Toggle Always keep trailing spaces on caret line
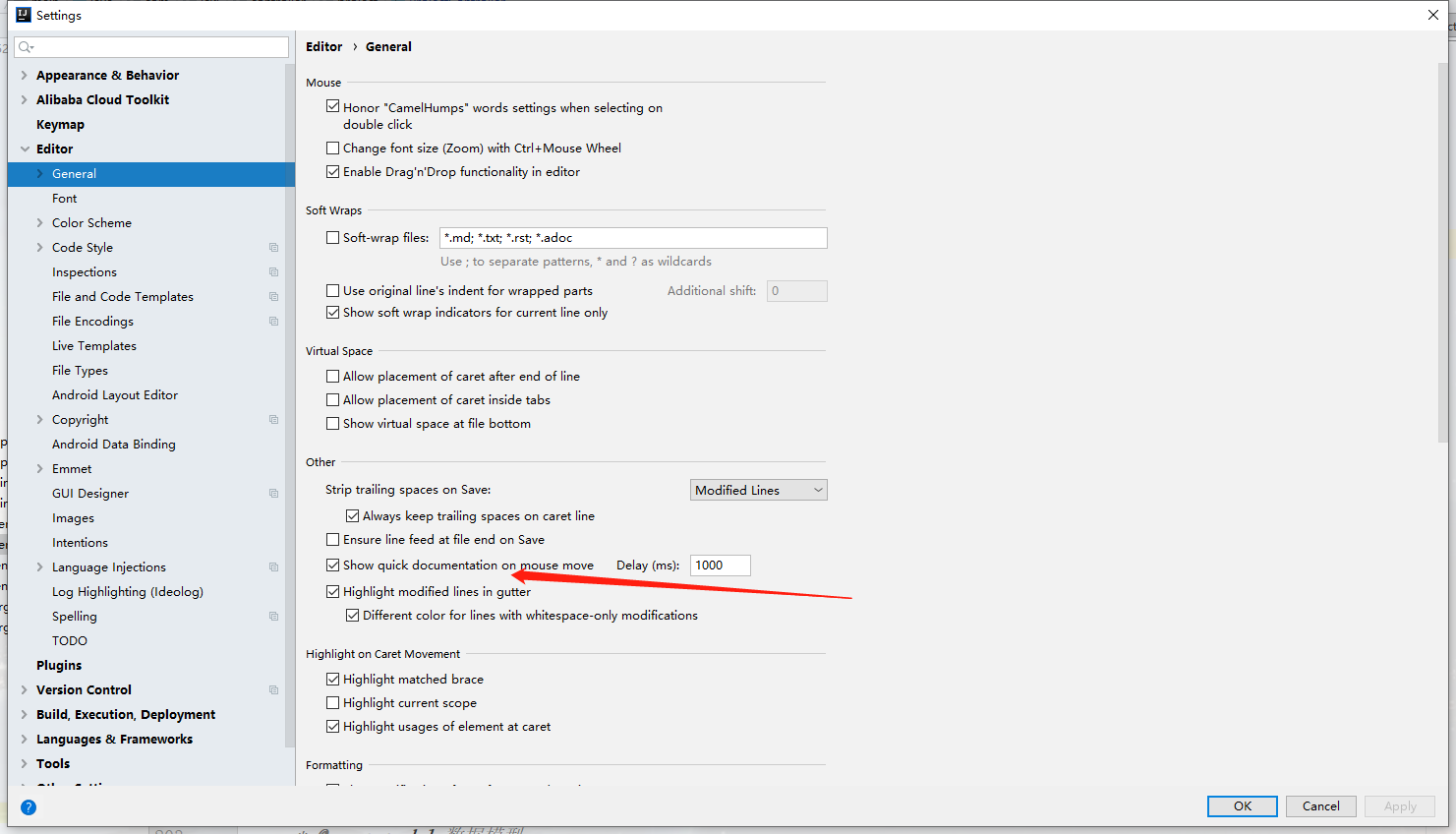 click(352, 516)
